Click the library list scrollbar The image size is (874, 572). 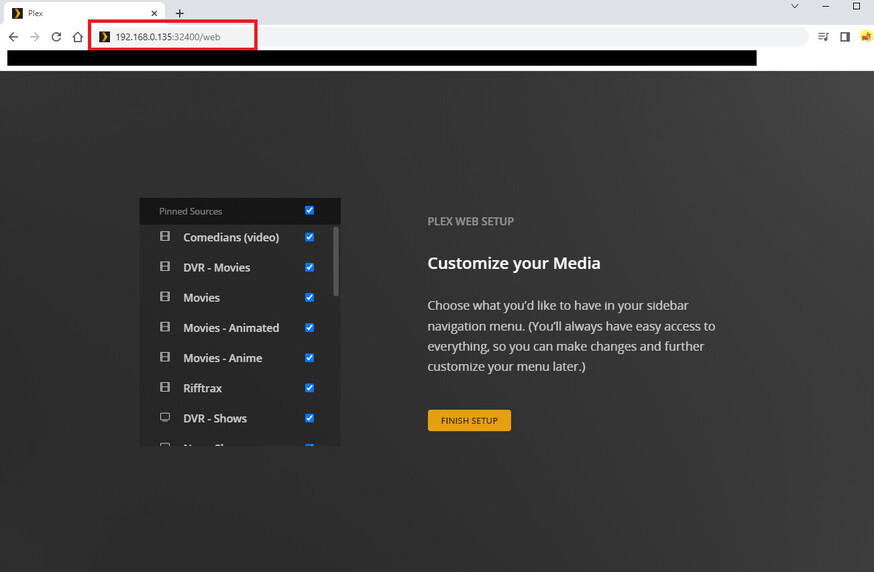[x=336, y=261]
